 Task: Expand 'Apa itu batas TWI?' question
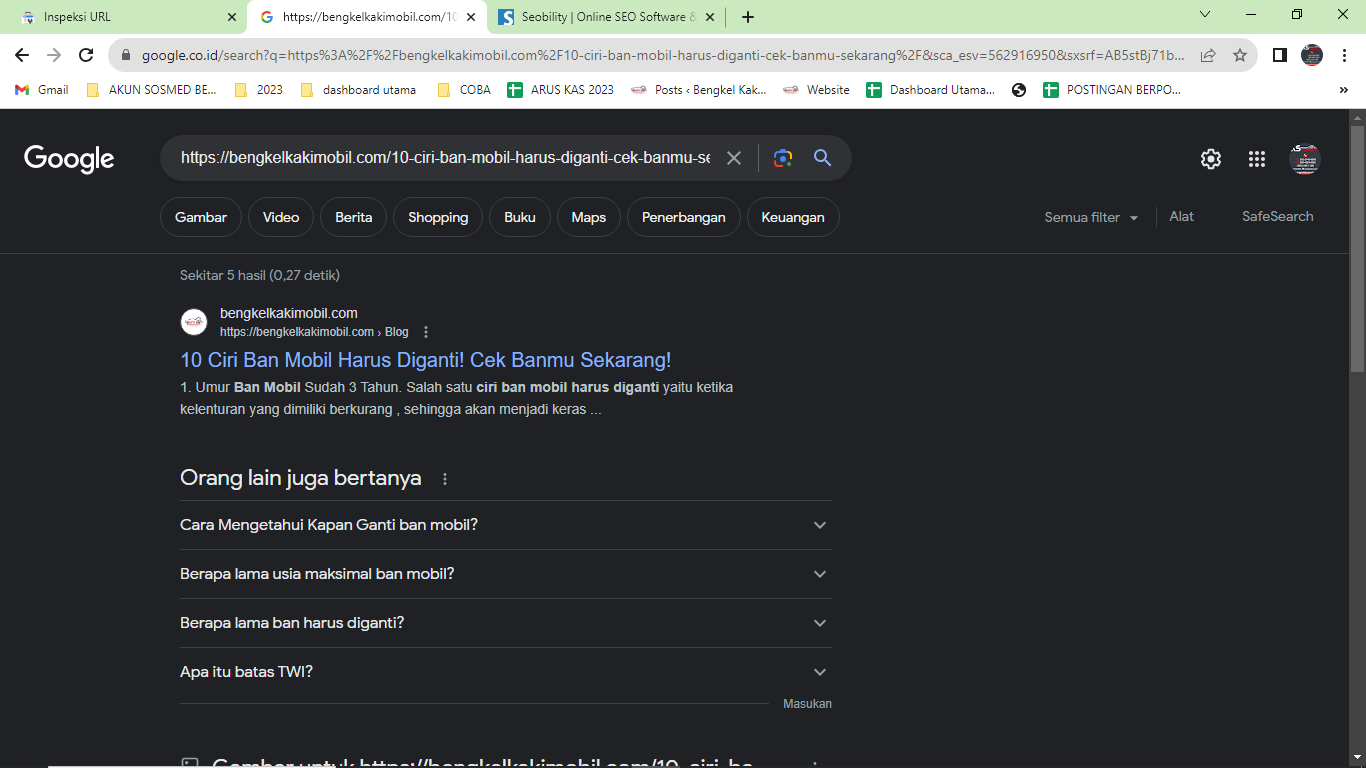pos(506,672)
